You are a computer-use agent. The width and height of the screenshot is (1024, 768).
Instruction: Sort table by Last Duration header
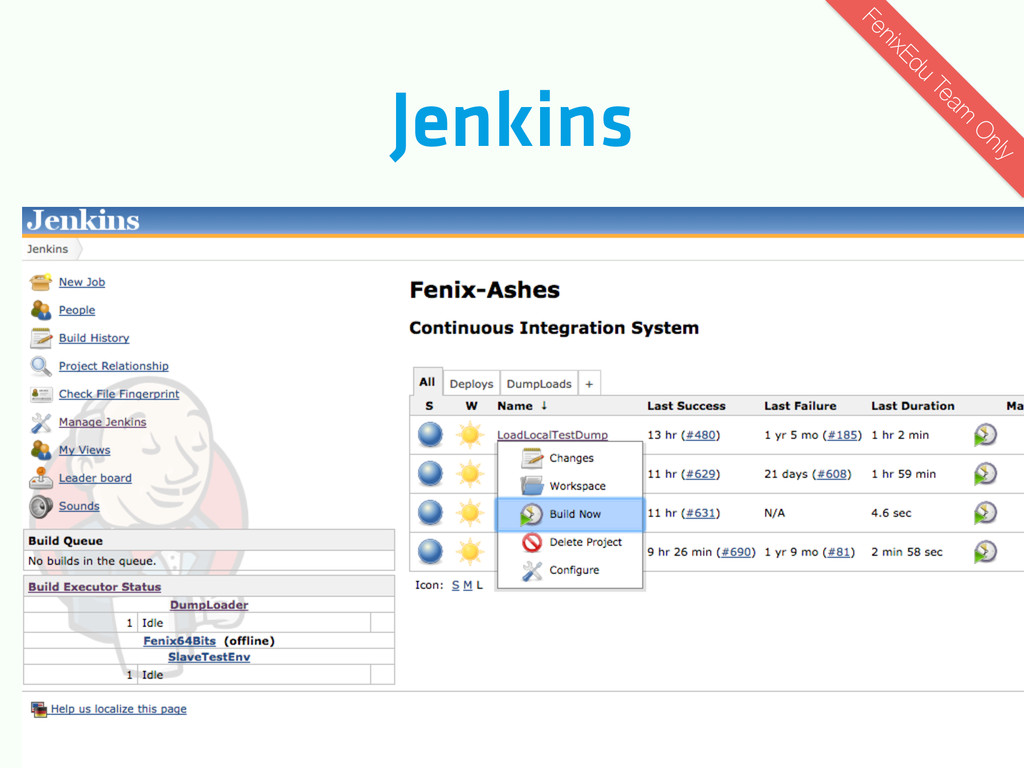point(912,406)
